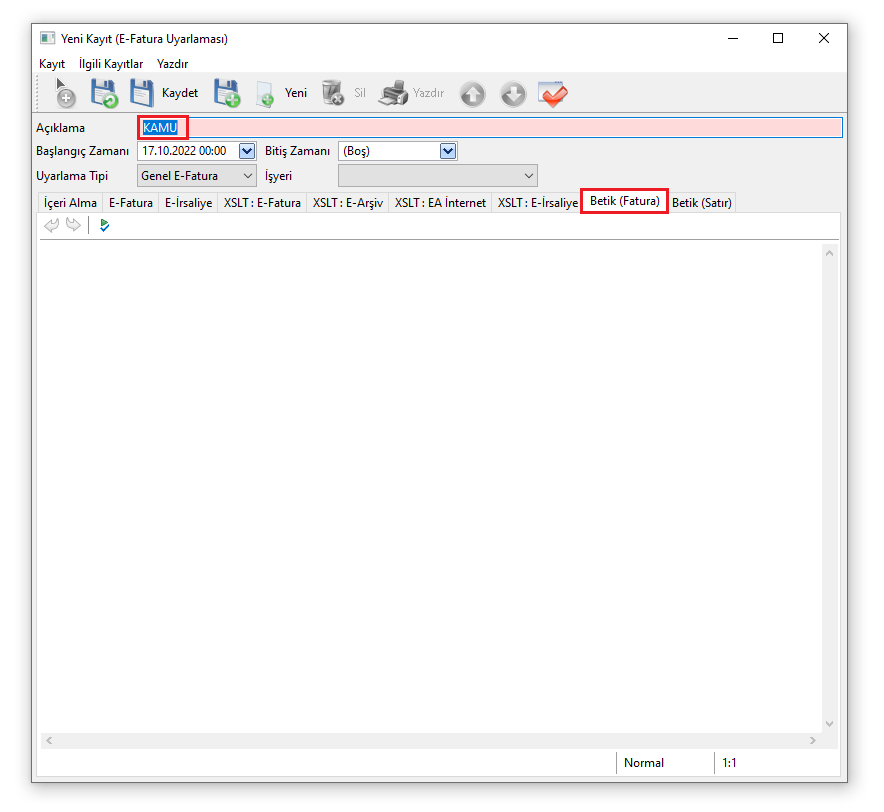This screenshot has height=812, width=884.
Task: Click the Normal status bar entry
Action: (644, 763)
